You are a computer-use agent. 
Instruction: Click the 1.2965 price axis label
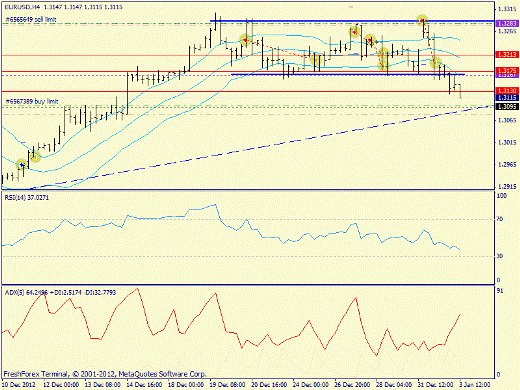pos(507,165)
